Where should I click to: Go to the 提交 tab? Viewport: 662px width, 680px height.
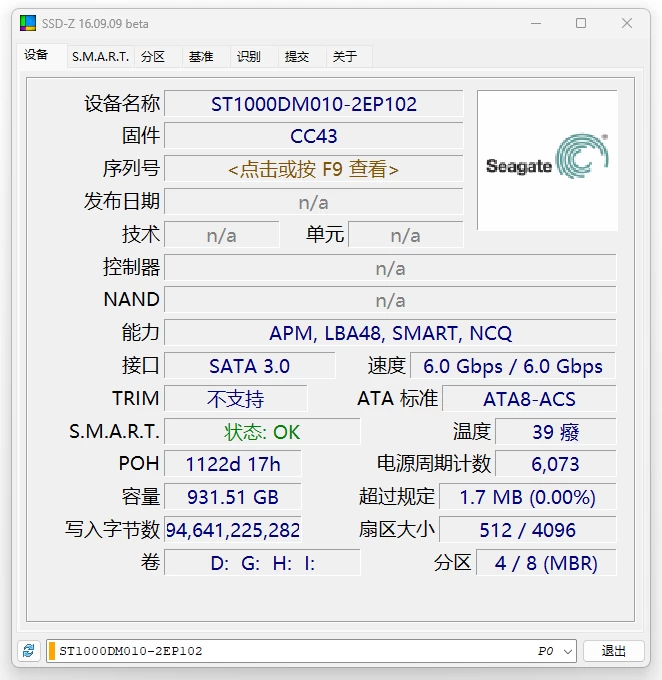coord(297,57)
